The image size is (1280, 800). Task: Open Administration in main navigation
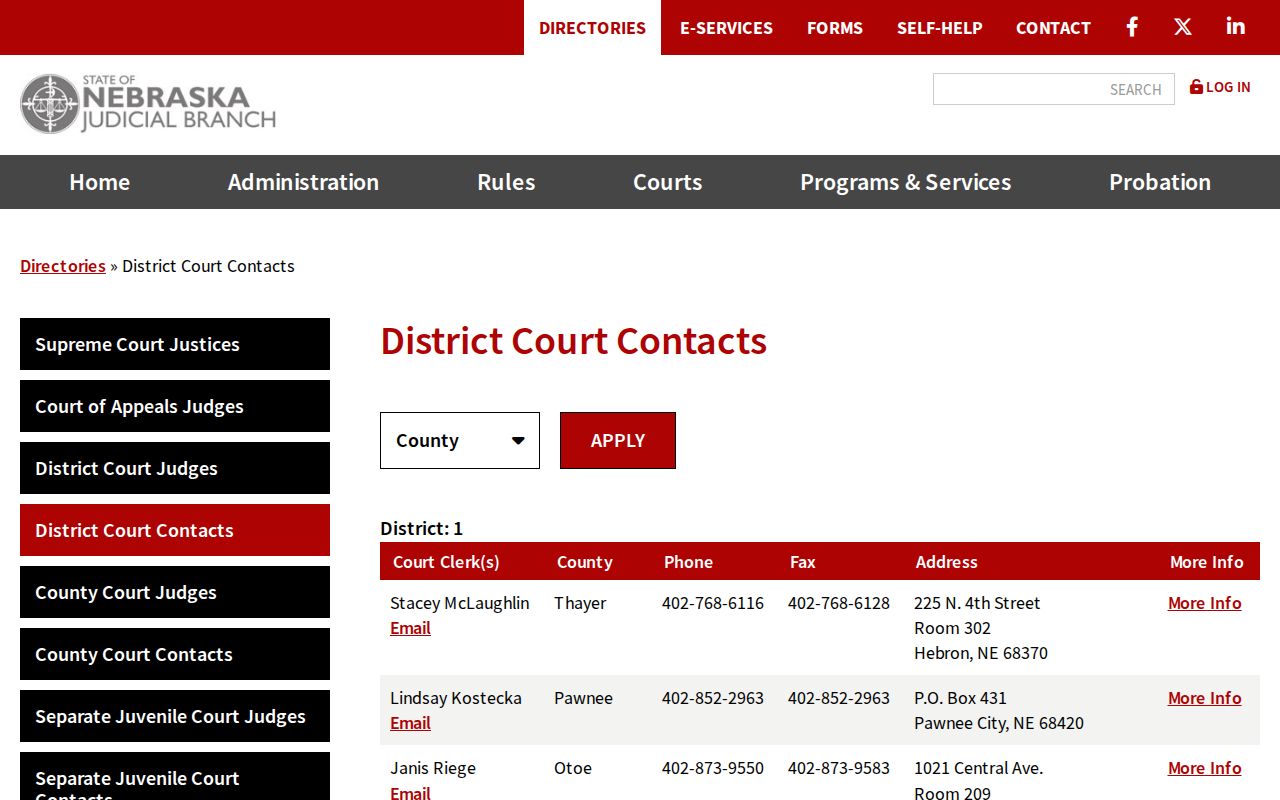[303, 182]
